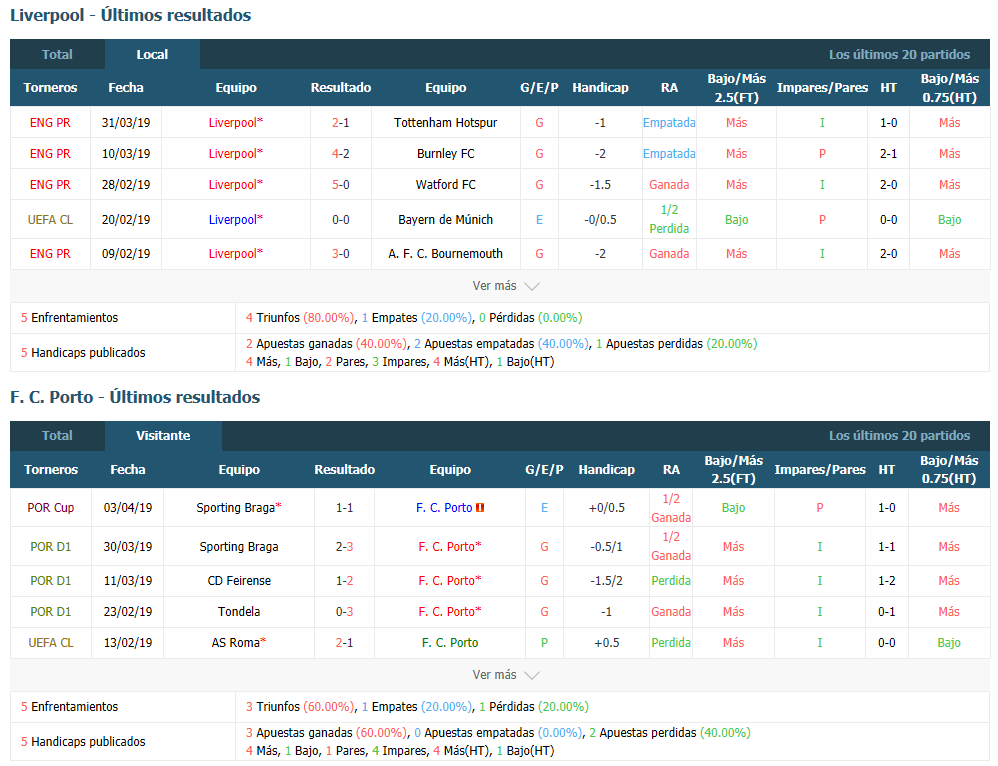
Task: Click UEFA CL tournament in 13/02/19 row
Action: coord(51,642)
